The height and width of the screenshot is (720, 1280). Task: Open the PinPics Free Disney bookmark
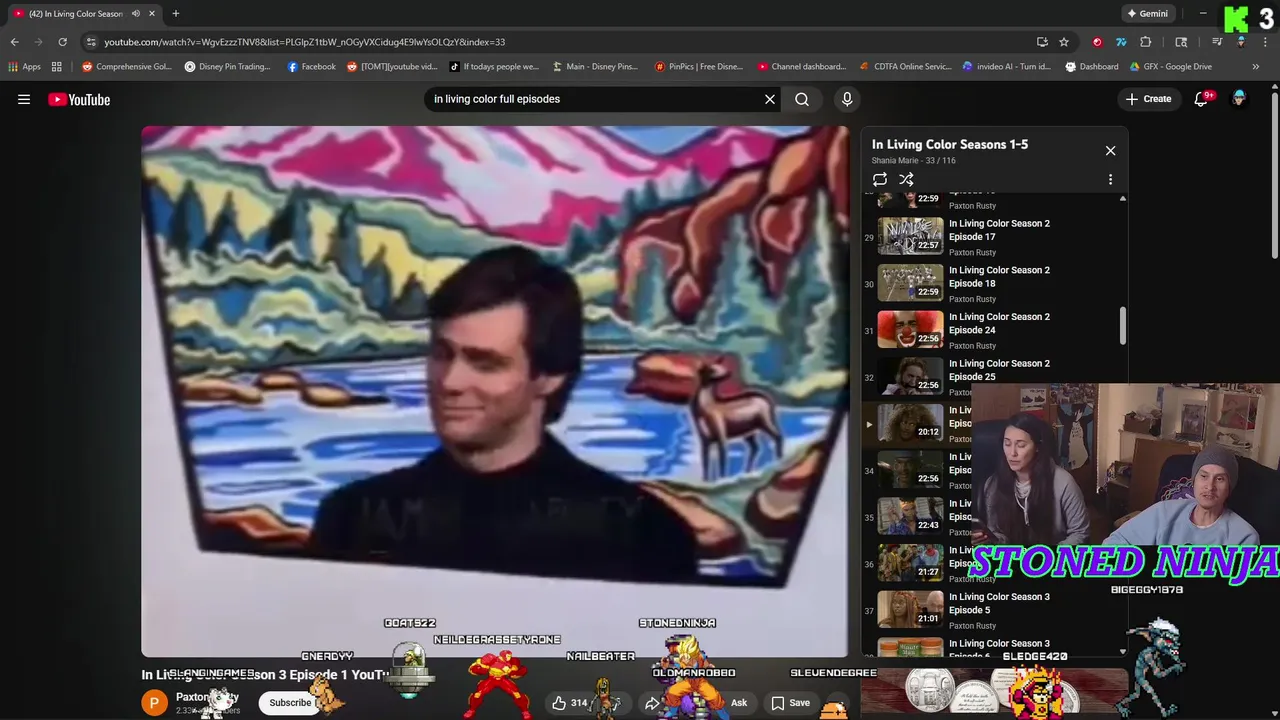tap(699, 67)
